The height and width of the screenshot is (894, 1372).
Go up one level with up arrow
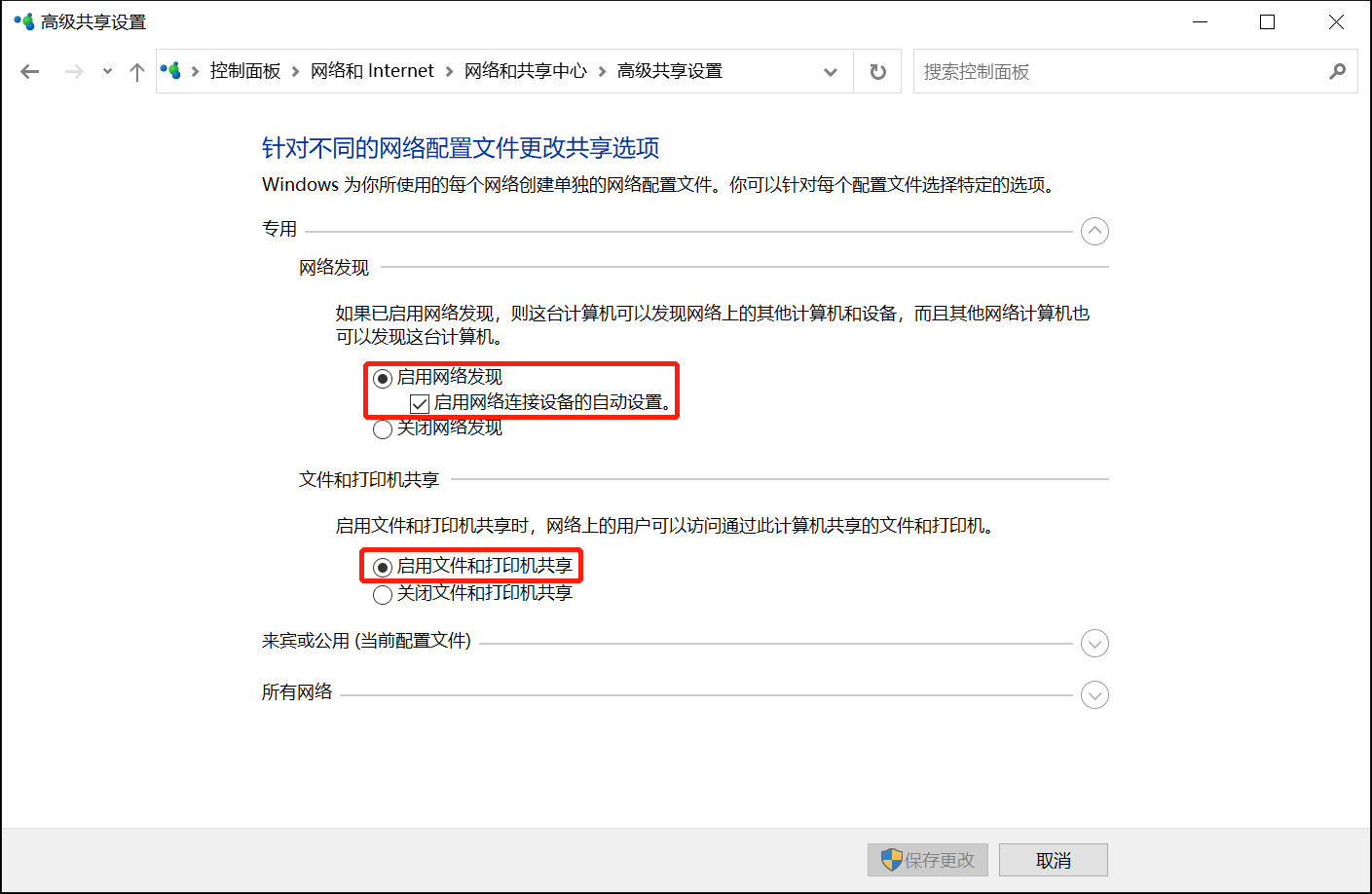click(137, 71)
